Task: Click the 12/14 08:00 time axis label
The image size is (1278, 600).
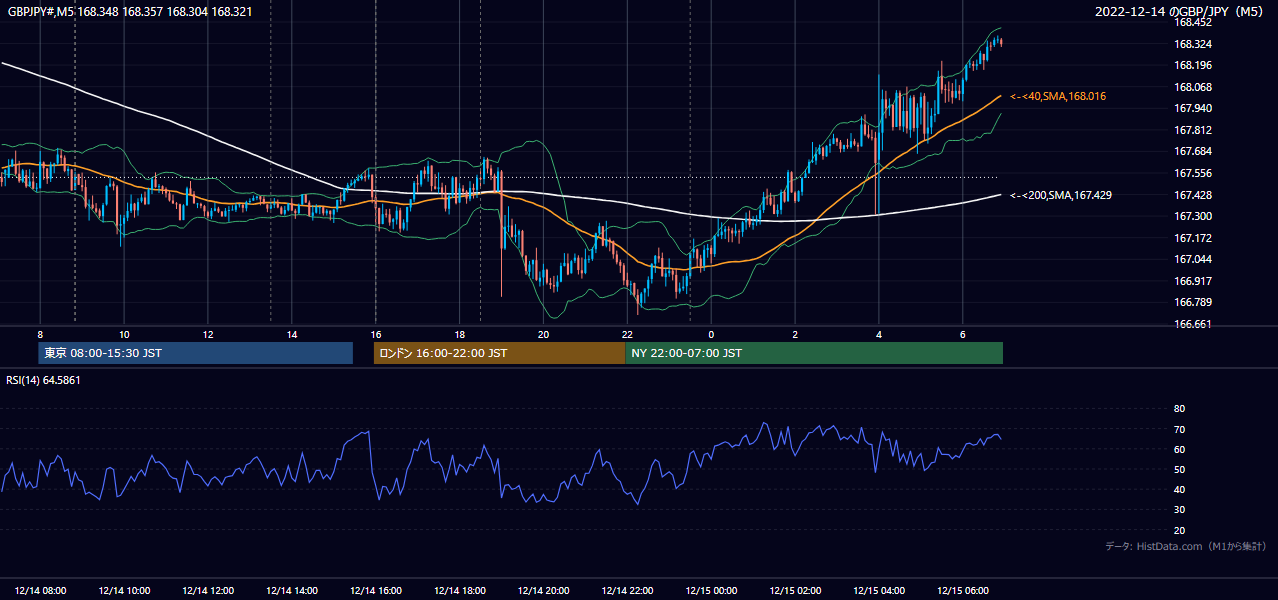Action: point(41,591)
